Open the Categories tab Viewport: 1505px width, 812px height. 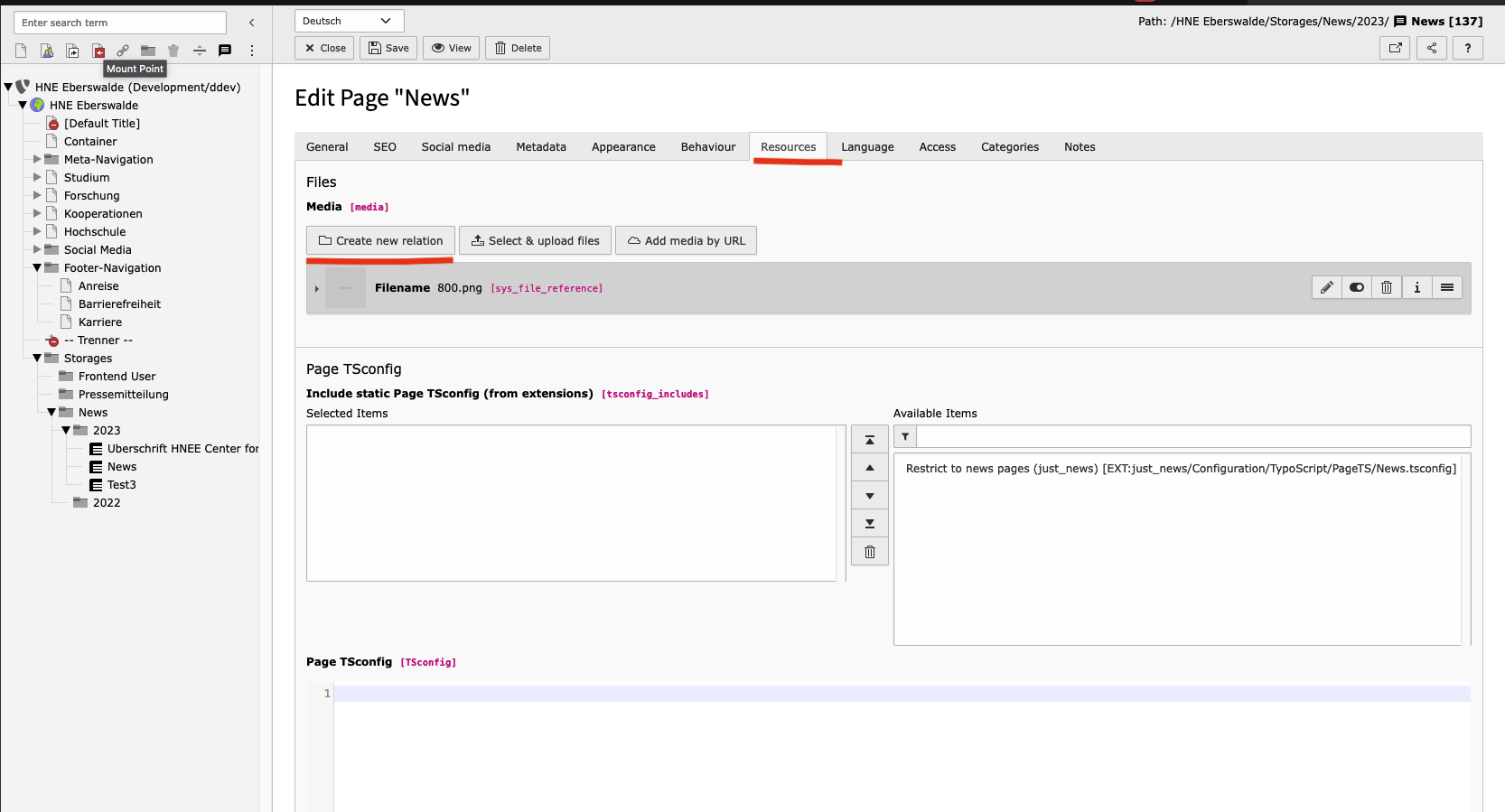[1009, 147]
